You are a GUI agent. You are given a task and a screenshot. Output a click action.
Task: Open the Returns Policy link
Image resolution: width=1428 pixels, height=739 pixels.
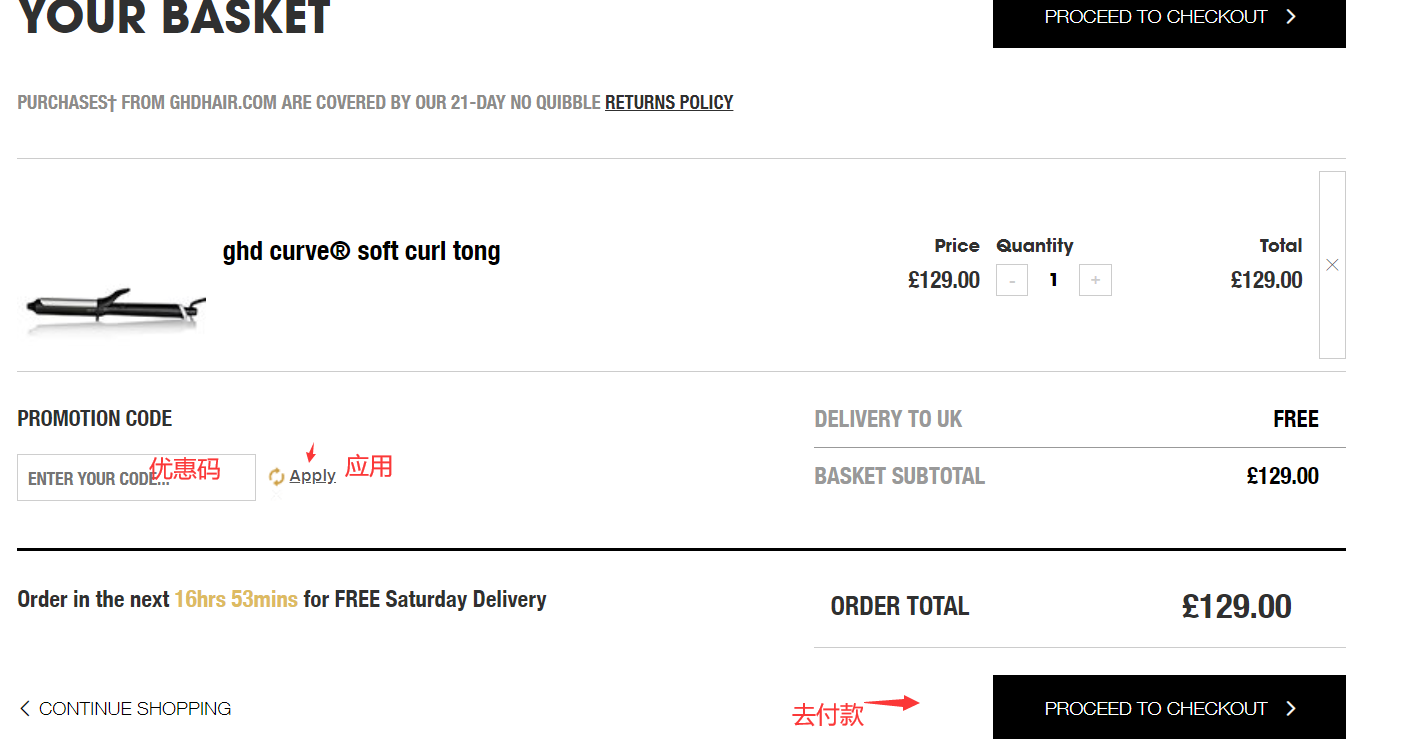point(669,102)
